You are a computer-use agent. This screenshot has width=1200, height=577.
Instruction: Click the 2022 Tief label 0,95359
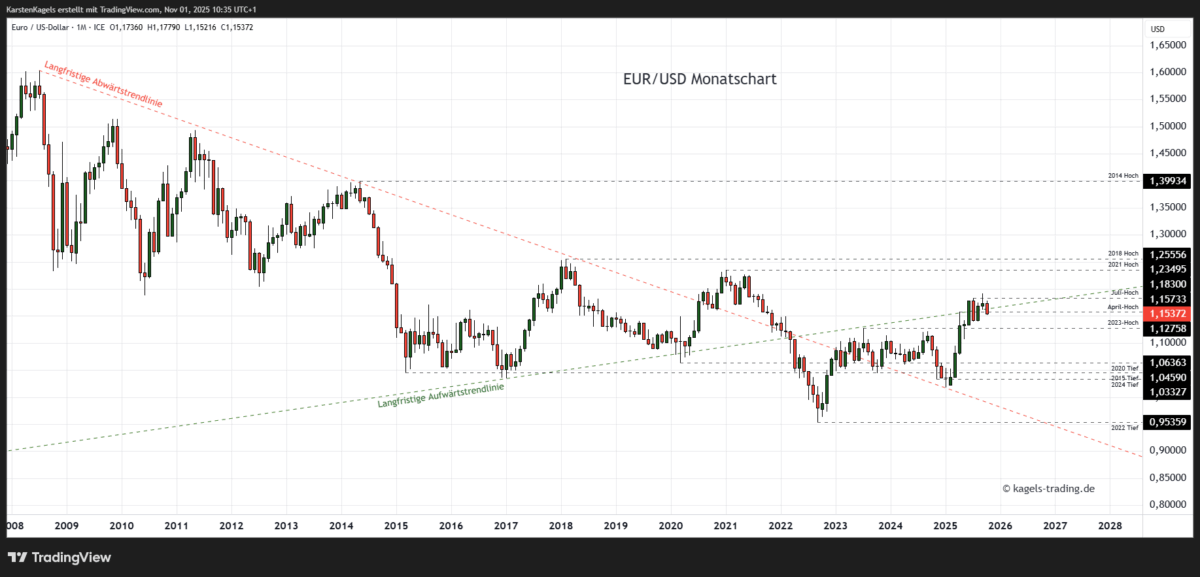[1166, 424]
